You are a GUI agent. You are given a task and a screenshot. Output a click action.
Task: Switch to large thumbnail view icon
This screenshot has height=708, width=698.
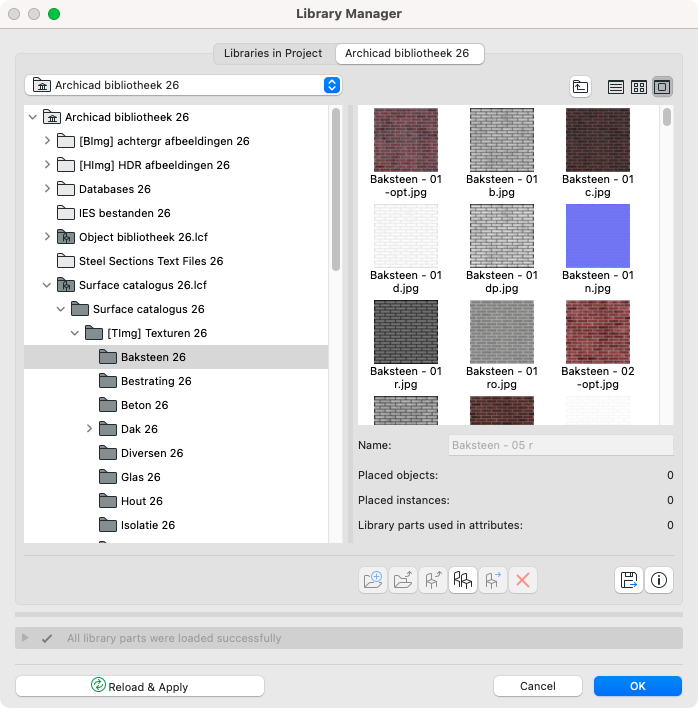click(662, 87)
